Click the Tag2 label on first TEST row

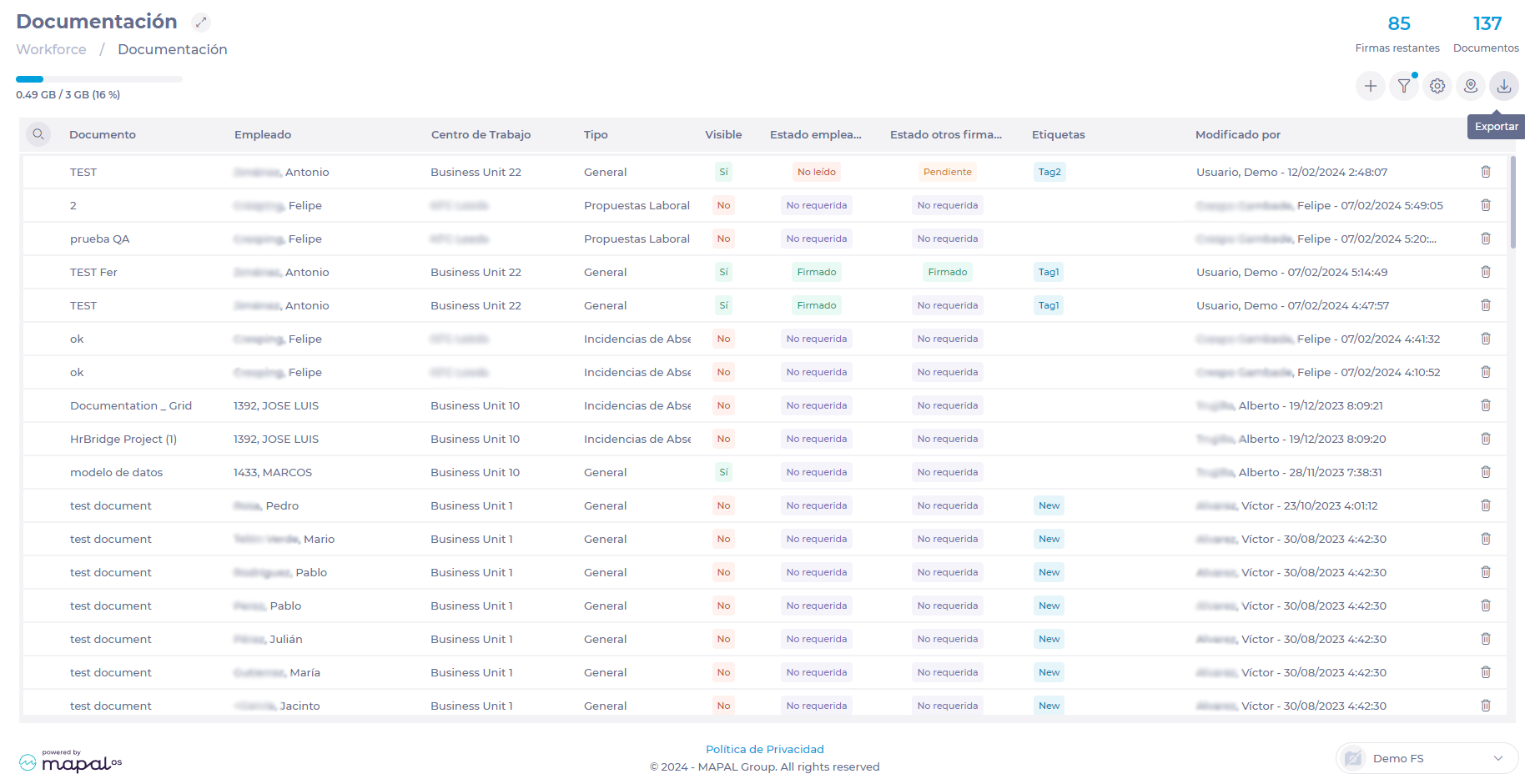[x=1049, y=172]
